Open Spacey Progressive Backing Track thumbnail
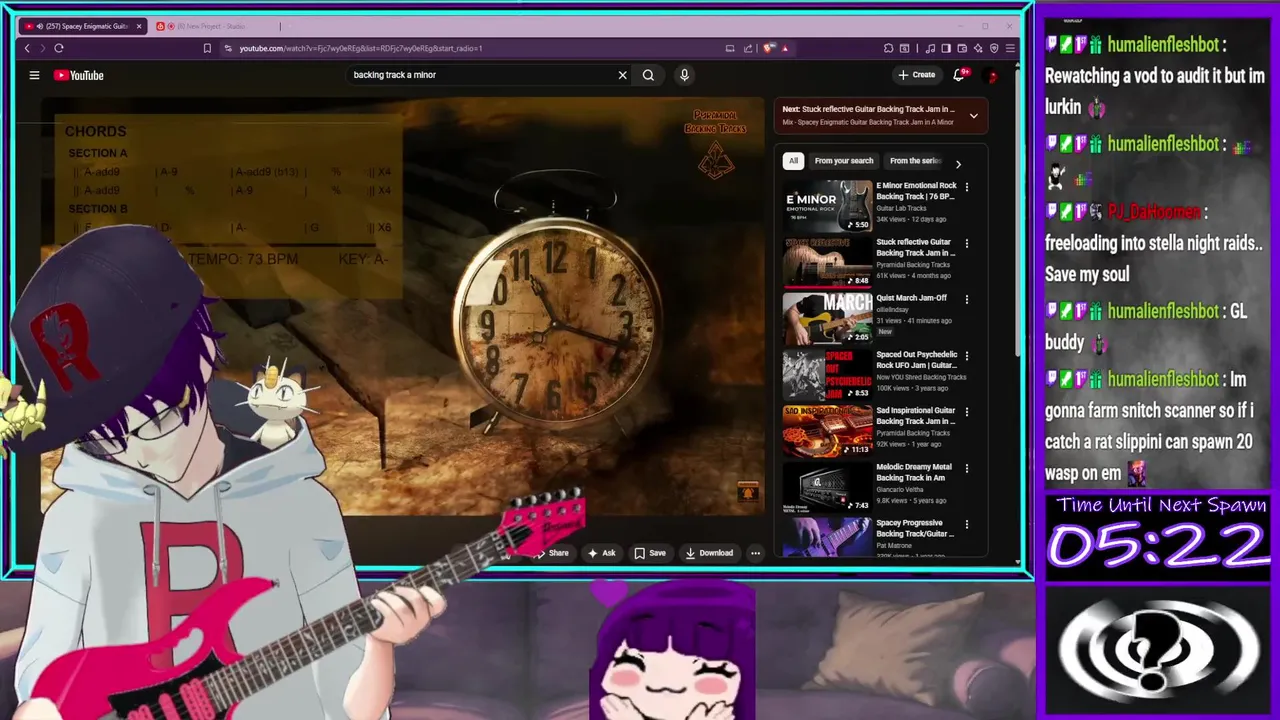1280x720 pixels. 827,537
